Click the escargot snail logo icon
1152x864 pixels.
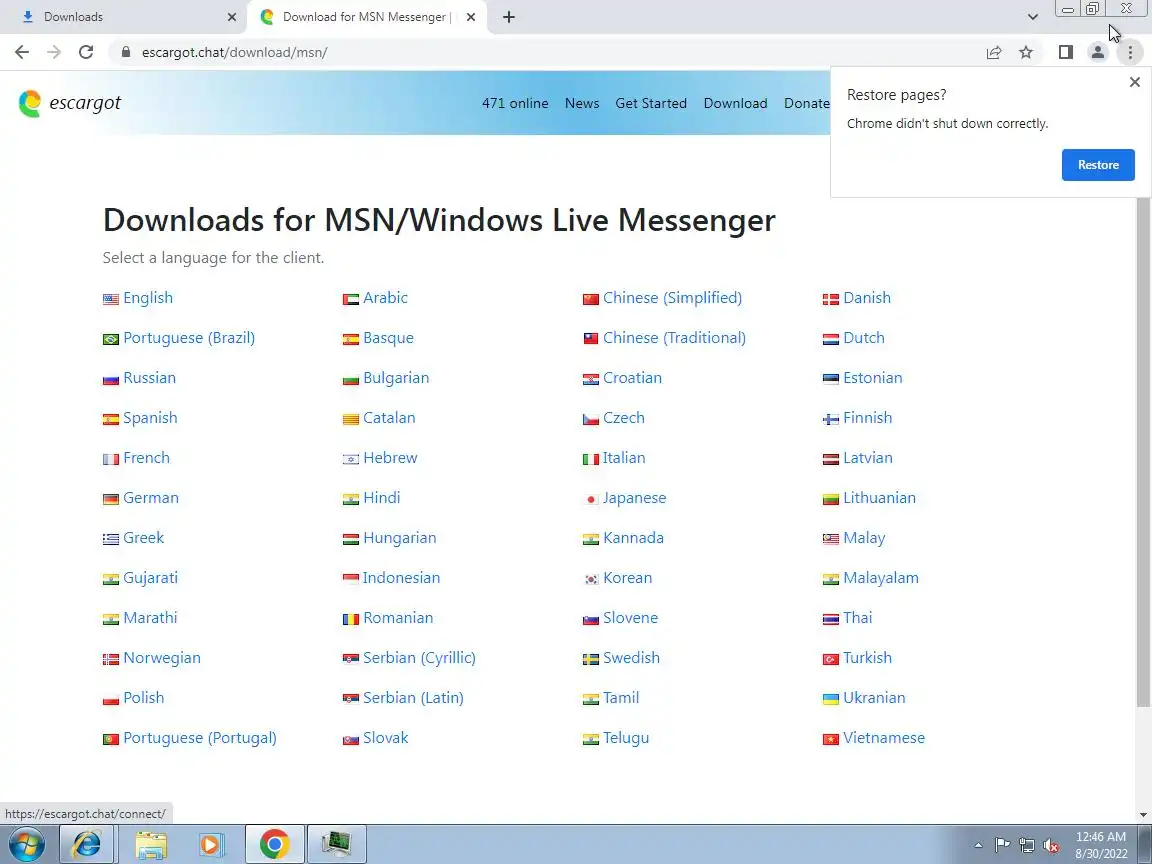tap(30, 104)
